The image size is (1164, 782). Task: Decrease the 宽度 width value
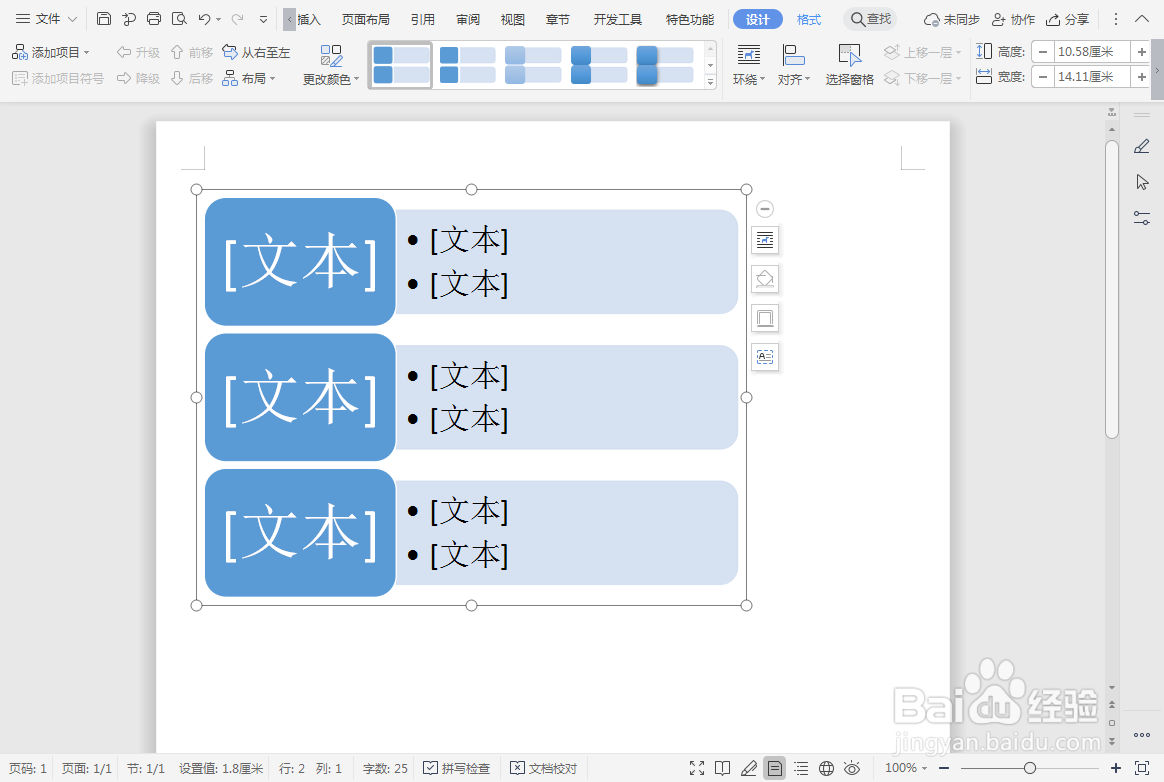(x=1043, y=76)
